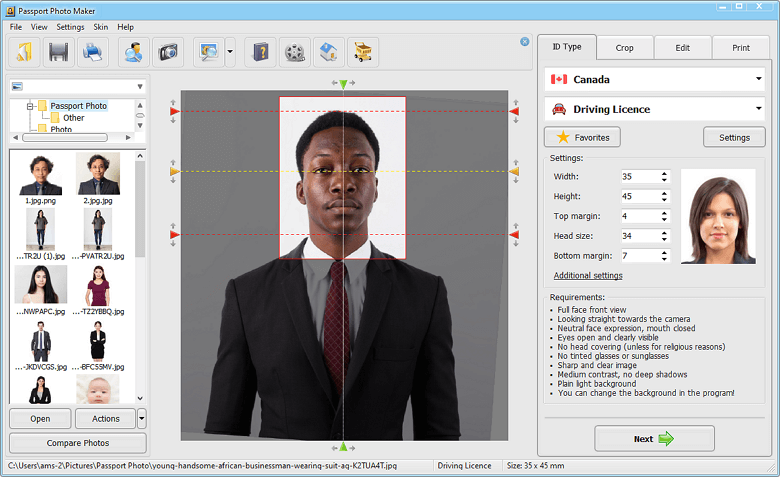Collapse the Passport Photo folder node
This screenshot has width=780, height=477.
tap(30, 106)
